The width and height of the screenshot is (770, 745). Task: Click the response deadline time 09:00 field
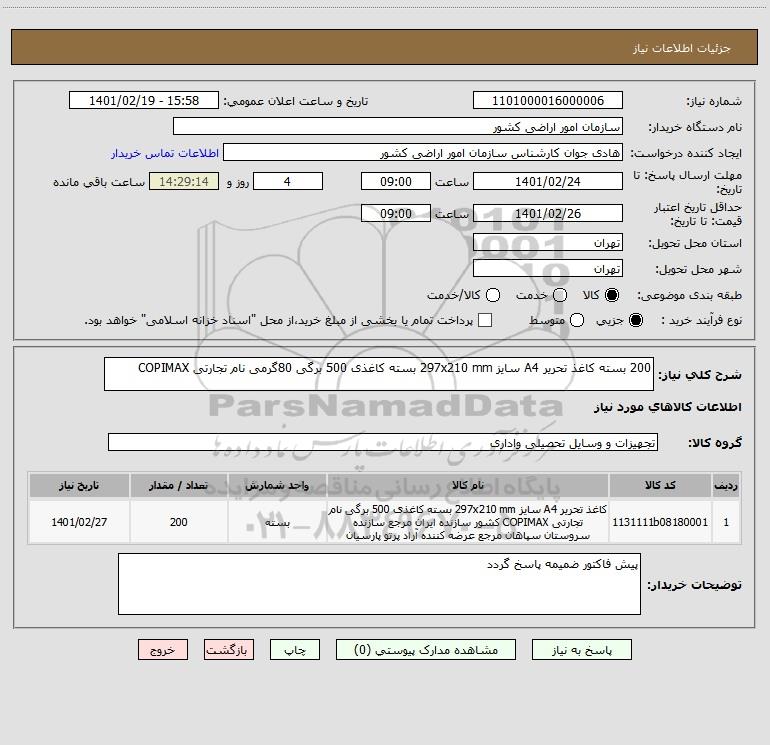pos(396,182)
